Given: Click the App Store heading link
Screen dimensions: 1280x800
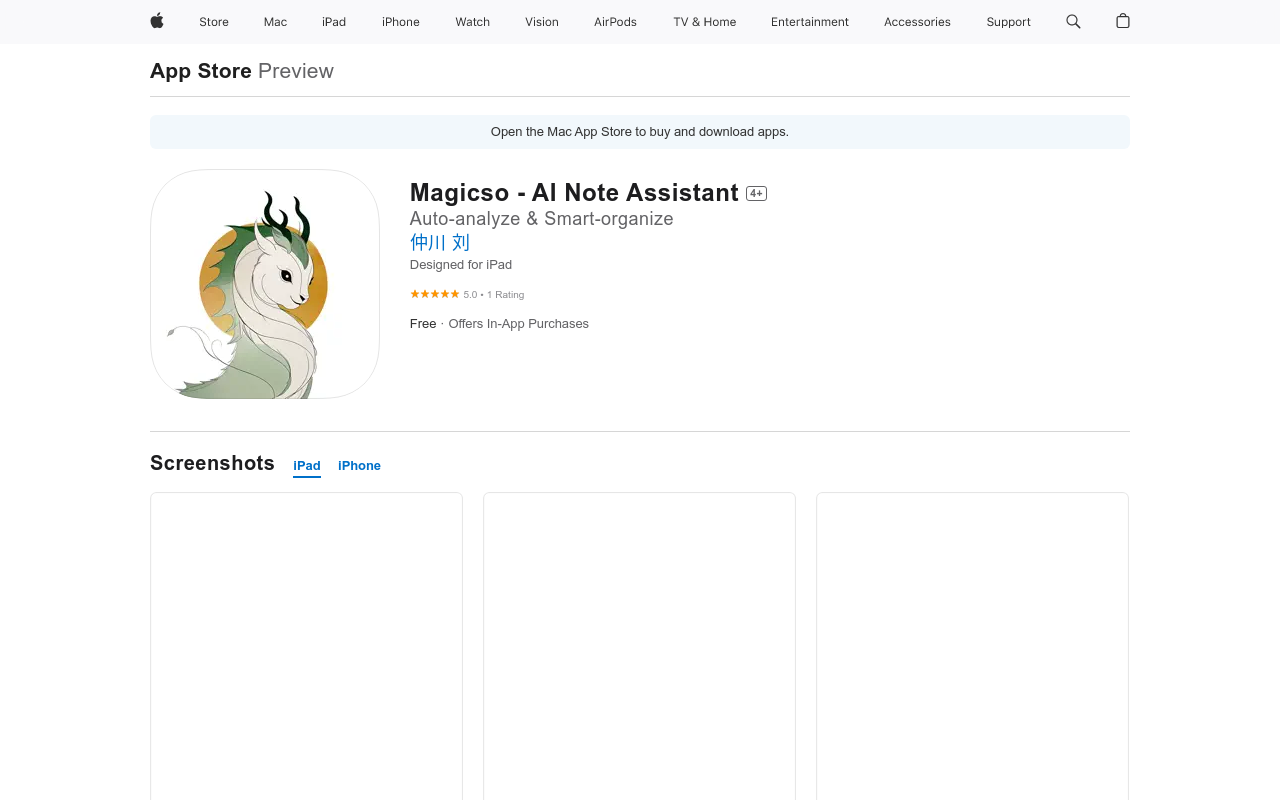Looking at the screenshot, I should [201, 71].
